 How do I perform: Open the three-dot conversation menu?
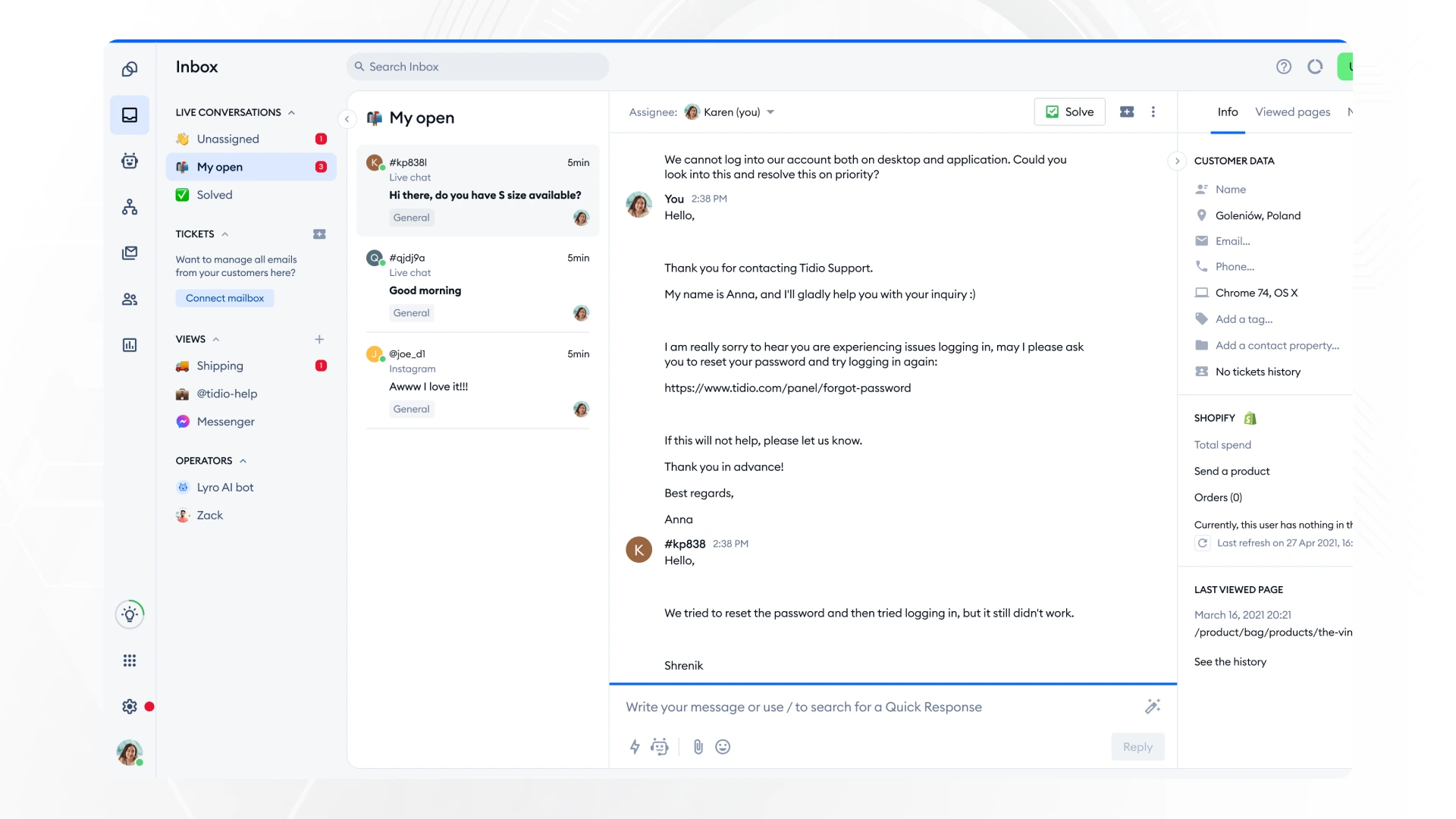pos(1153,112)
